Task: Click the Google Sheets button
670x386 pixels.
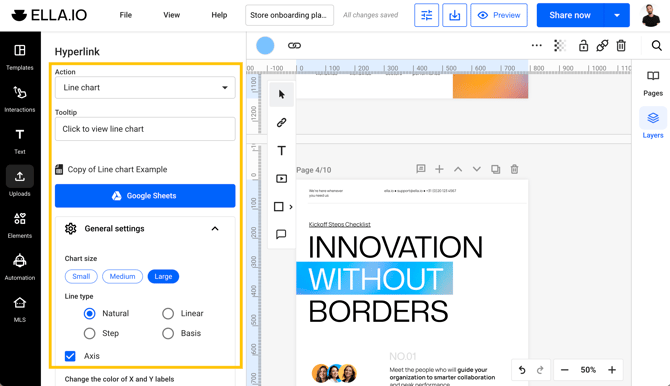Action: [x=145, y=196]
